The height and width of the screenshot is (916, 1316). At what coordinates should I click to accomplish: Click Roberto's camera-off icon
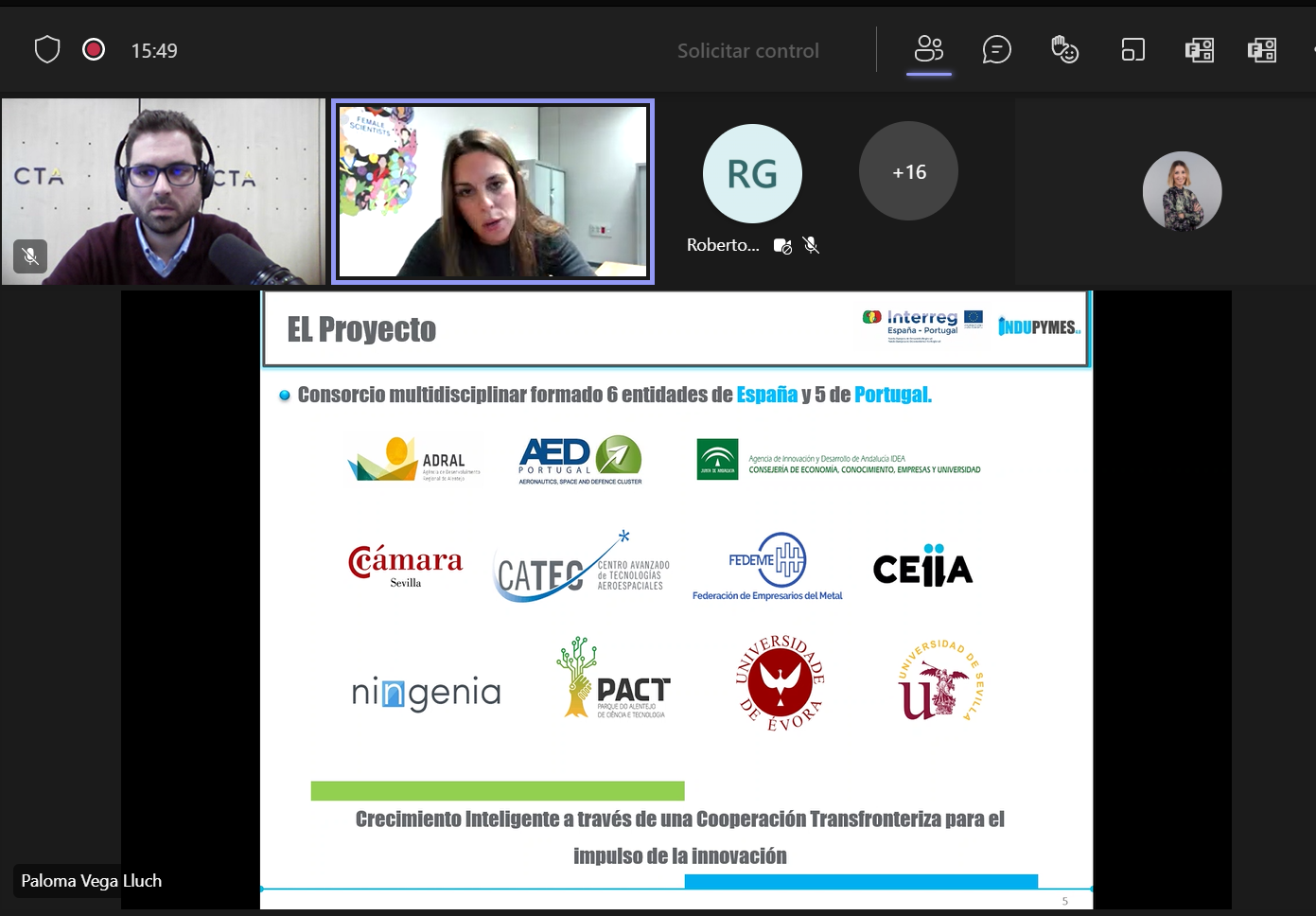pyautogui.click(x=782, y=245)
